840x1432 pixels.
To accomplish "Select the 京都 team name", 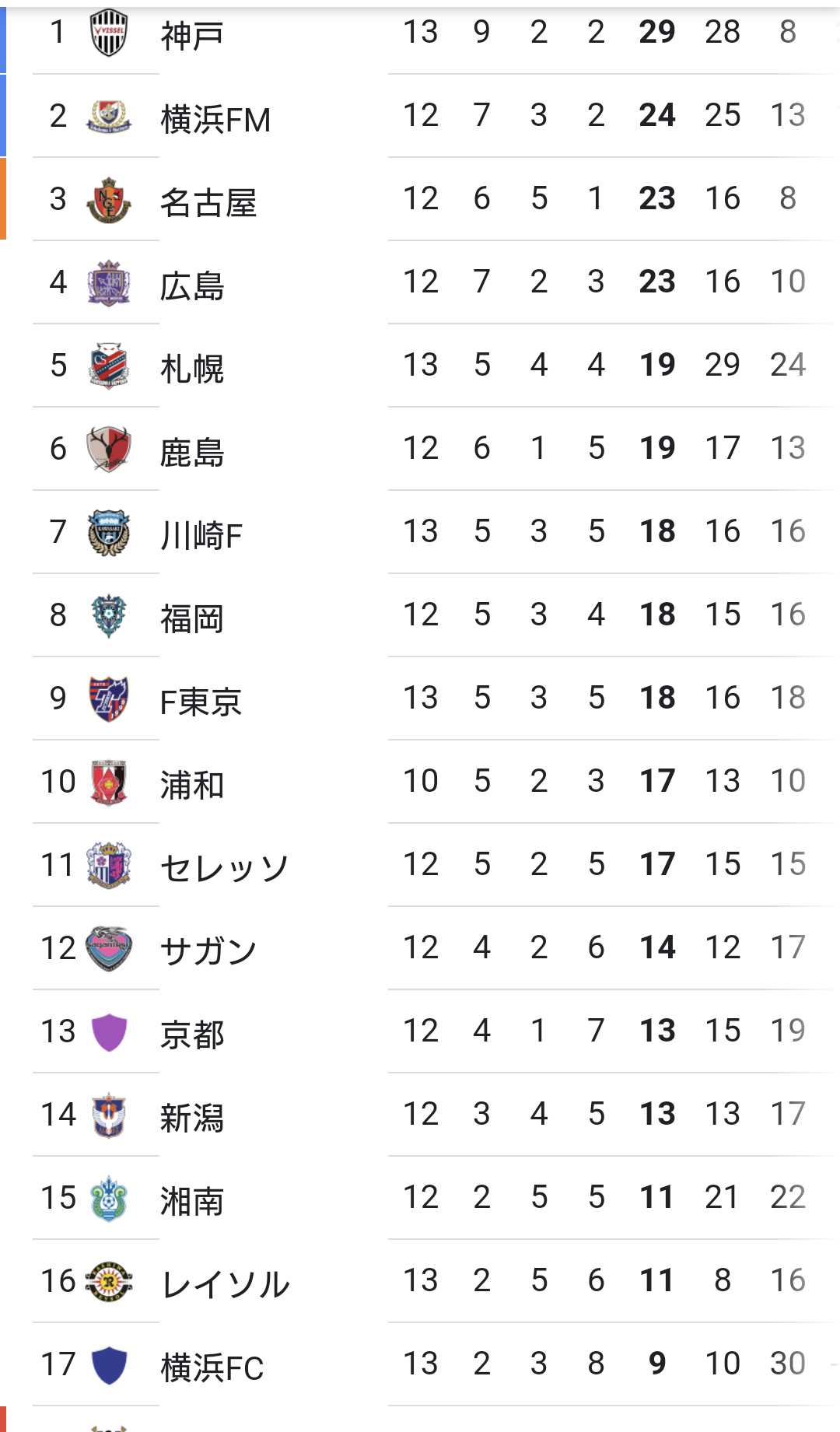I will [192, 1035].
